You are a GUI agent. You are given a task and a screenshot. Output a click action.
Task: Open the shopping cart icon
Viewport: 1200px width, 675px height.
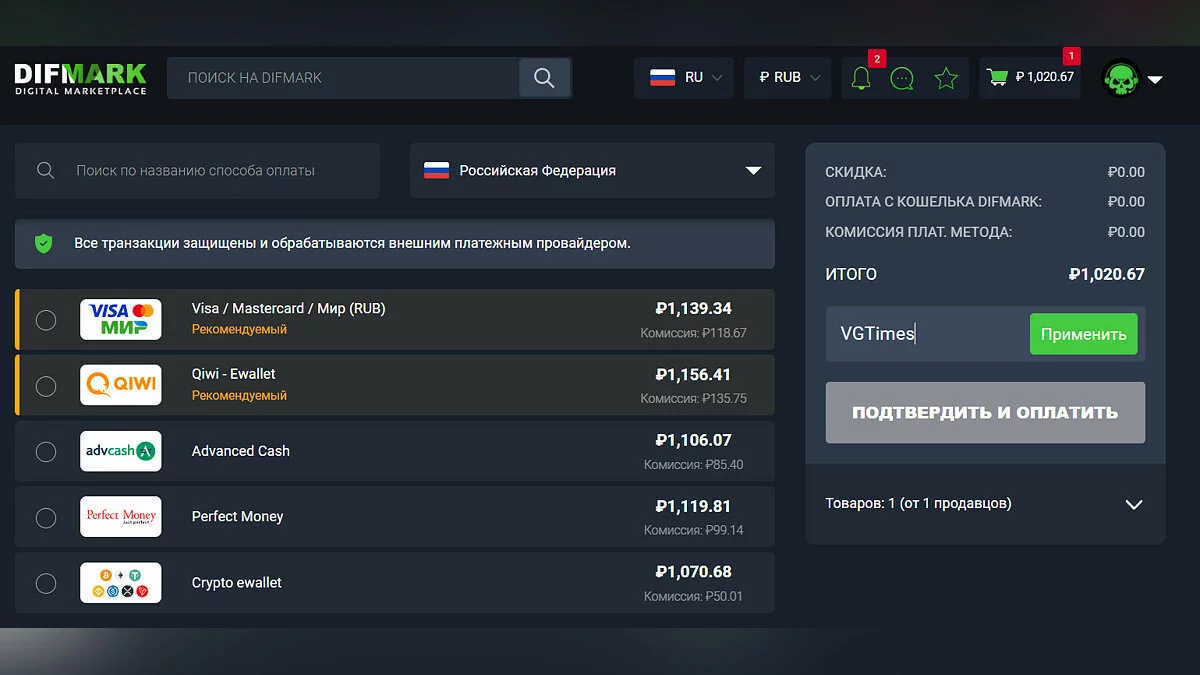point(997,77)
